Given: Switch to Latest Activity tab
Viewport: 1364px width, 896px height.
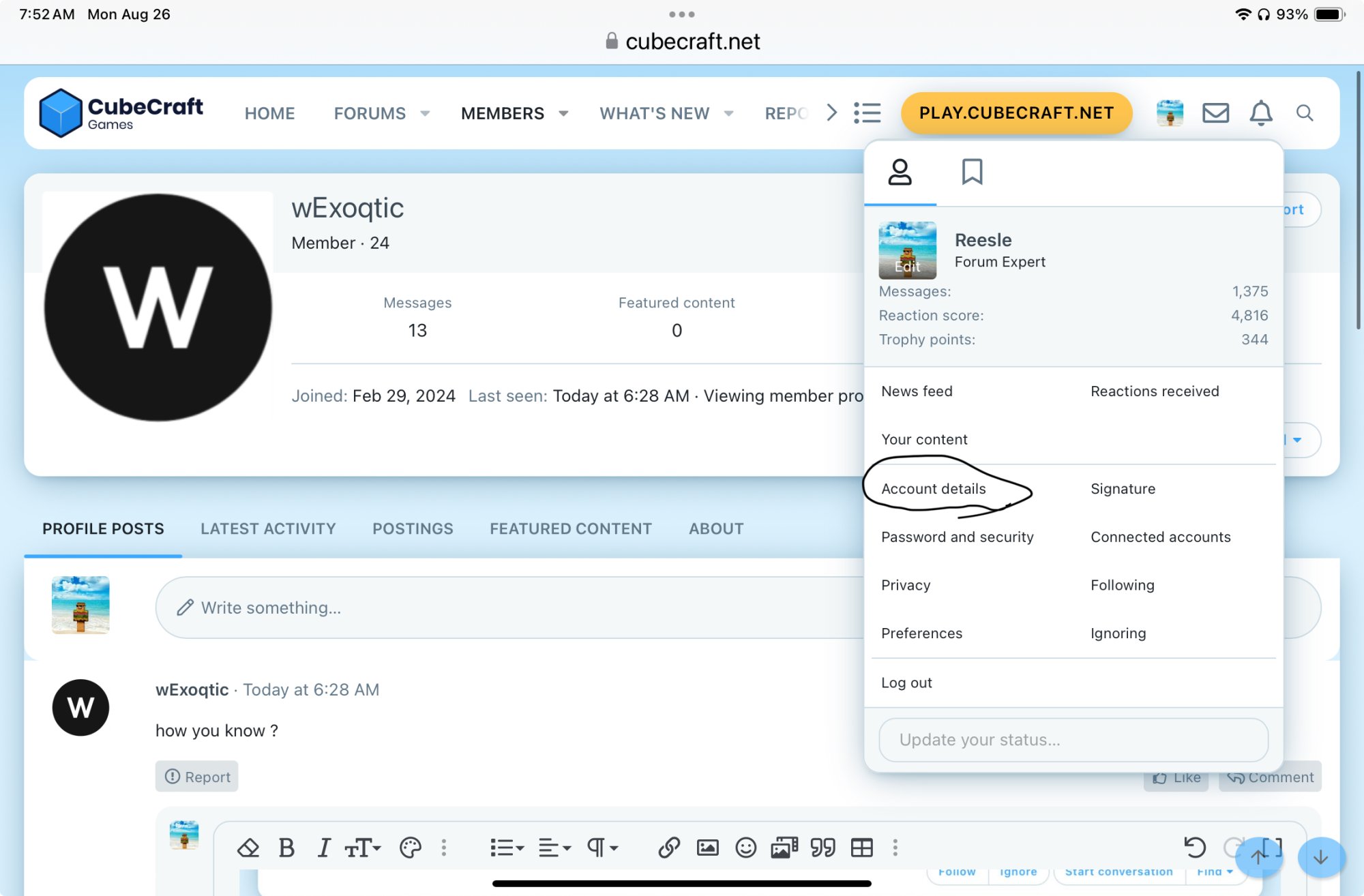Looking at the screenshot, I should coord(268,528).
